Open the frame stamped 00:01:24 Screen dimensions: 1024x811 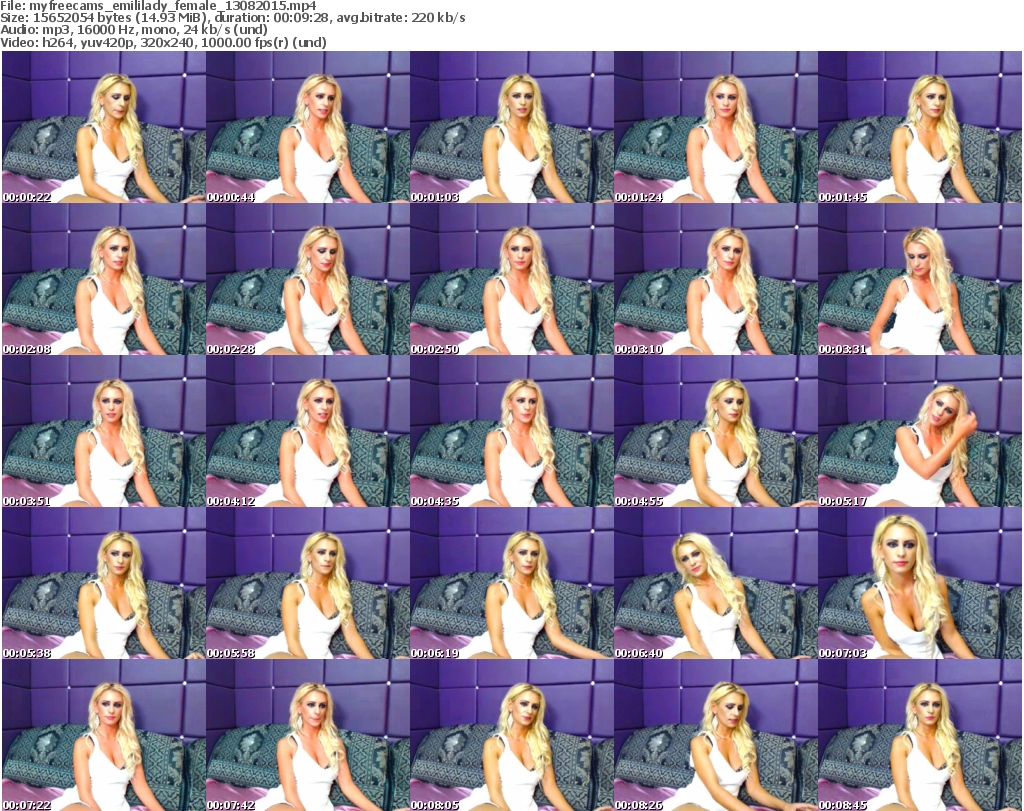716,127
